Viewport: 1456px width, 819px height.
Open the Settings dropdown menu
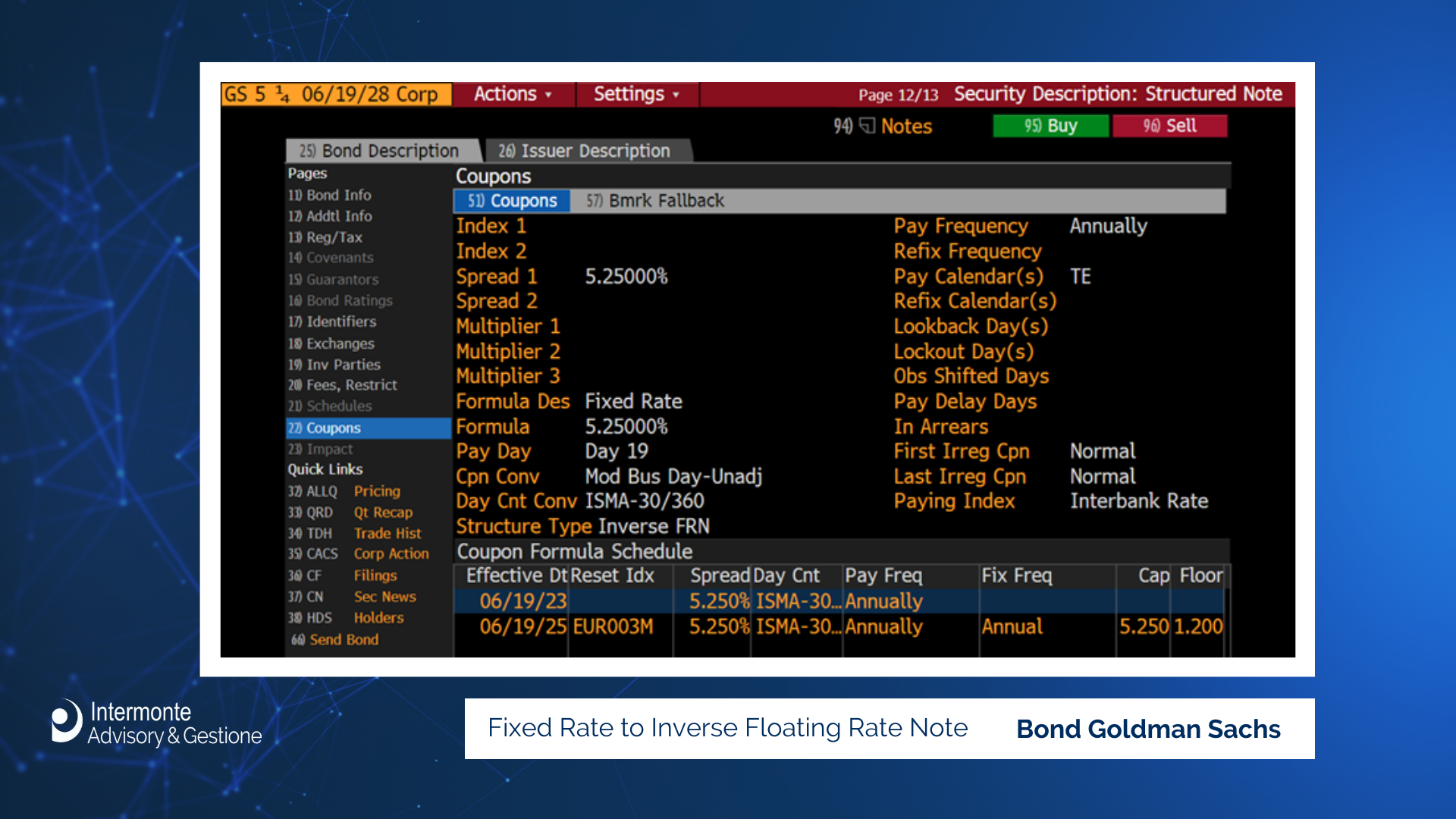point(635,94)
